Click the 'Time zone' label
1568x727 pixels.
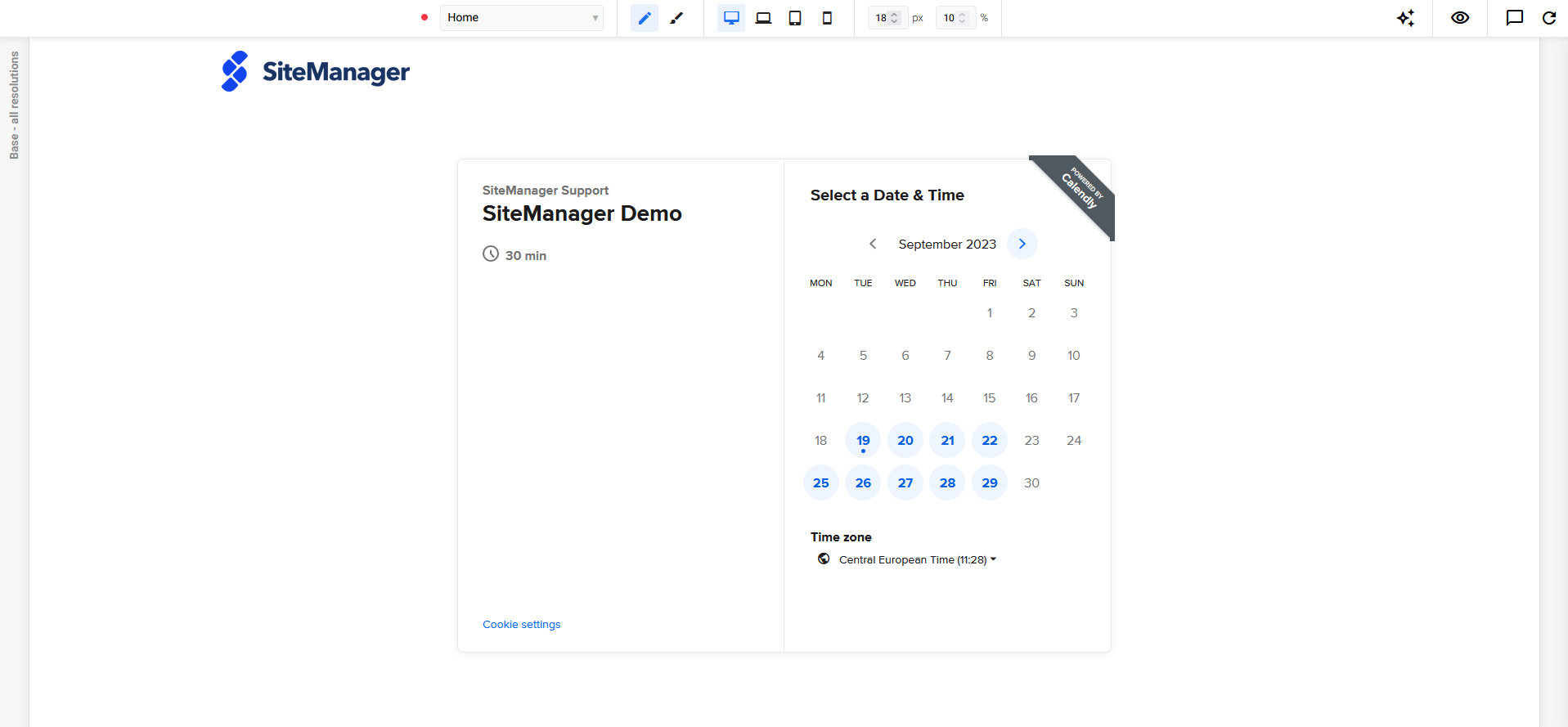(x=841, y=537)
